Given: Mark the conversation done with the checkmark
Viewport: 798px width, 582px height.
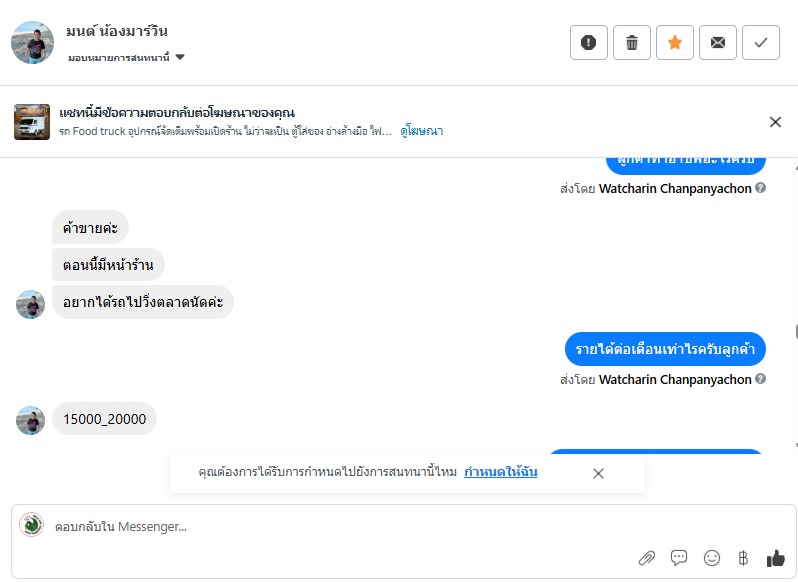Looking at the screenshot, I should [x=761, y=43].
